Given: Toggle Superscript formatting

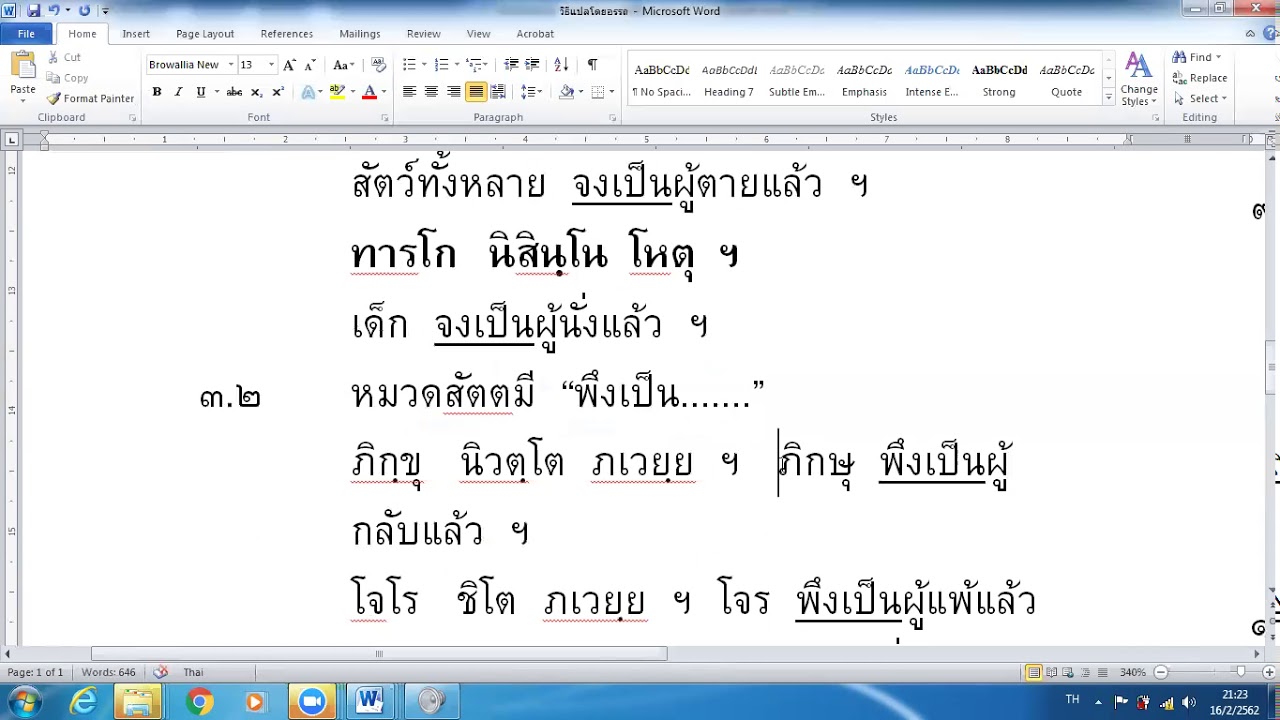Looking at the screenshot, I should click(x=278, y=92).
